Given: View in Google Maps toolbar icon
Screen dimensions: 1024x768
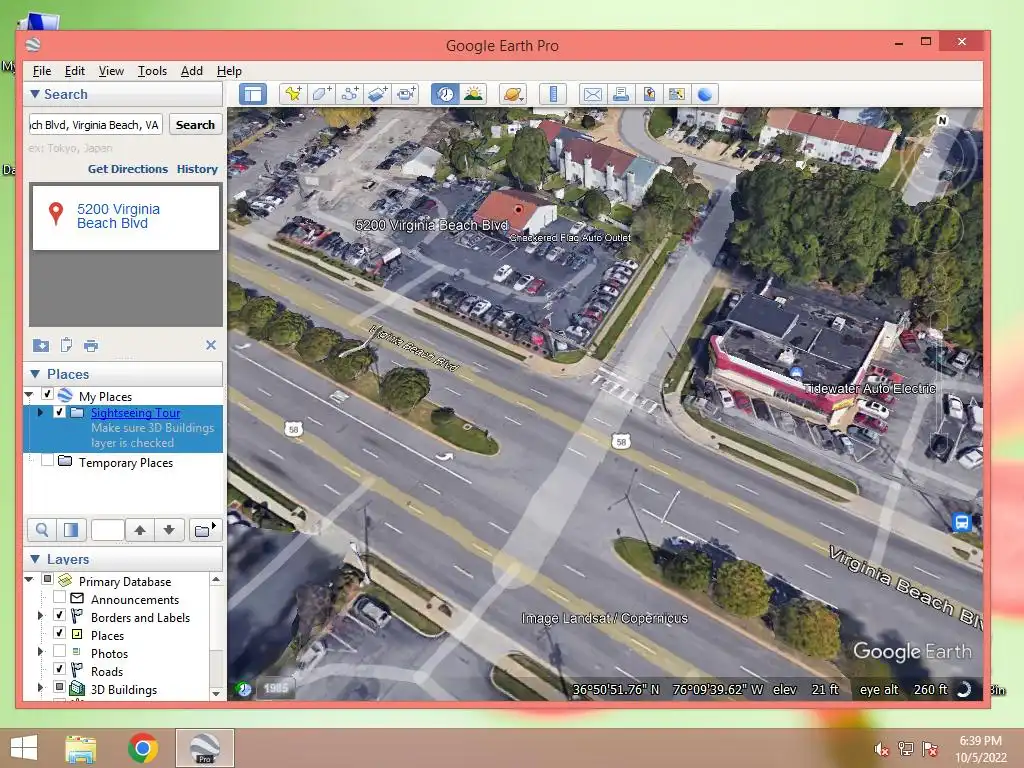Looking at the screenshot, I should tap(677, 94).
